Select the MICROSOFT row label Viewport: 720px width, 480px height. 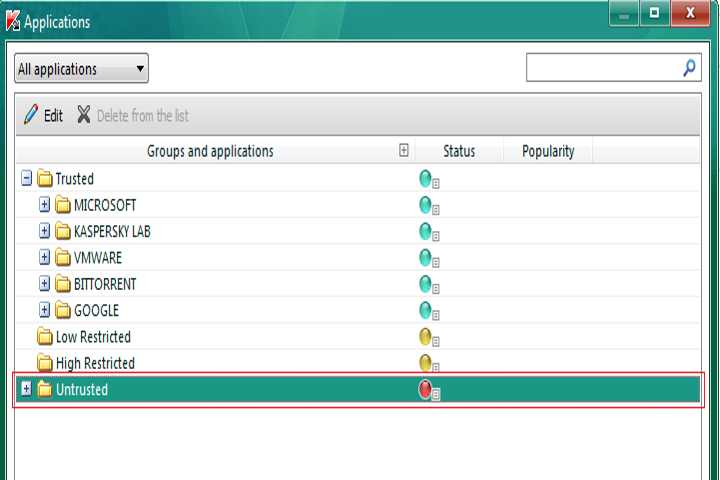[105, 205]
